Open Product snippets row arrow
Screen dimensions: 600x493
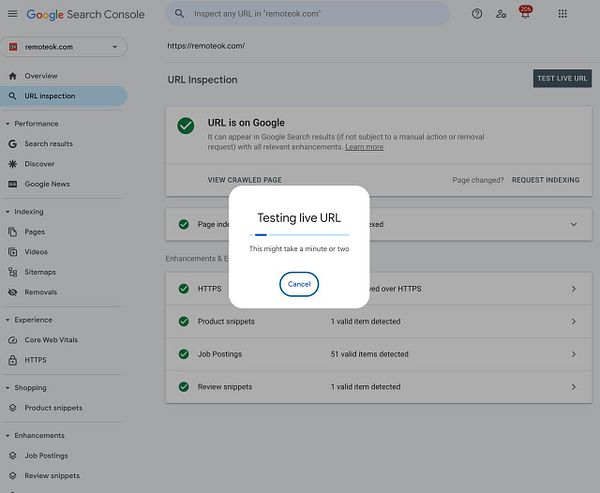pos(573,322)
